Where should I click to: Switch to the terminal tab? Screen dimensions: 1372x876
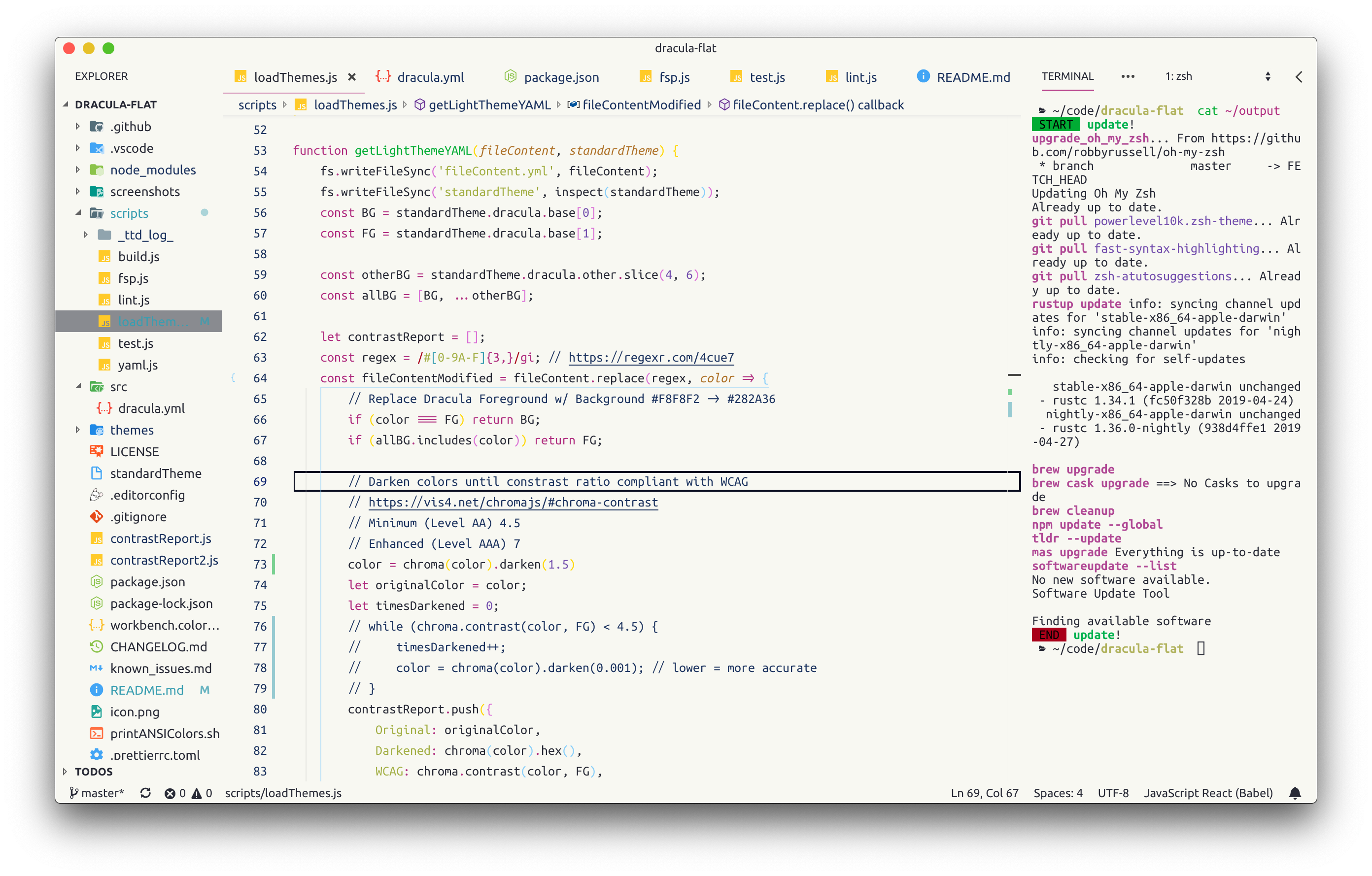[x=1064, y=75]
